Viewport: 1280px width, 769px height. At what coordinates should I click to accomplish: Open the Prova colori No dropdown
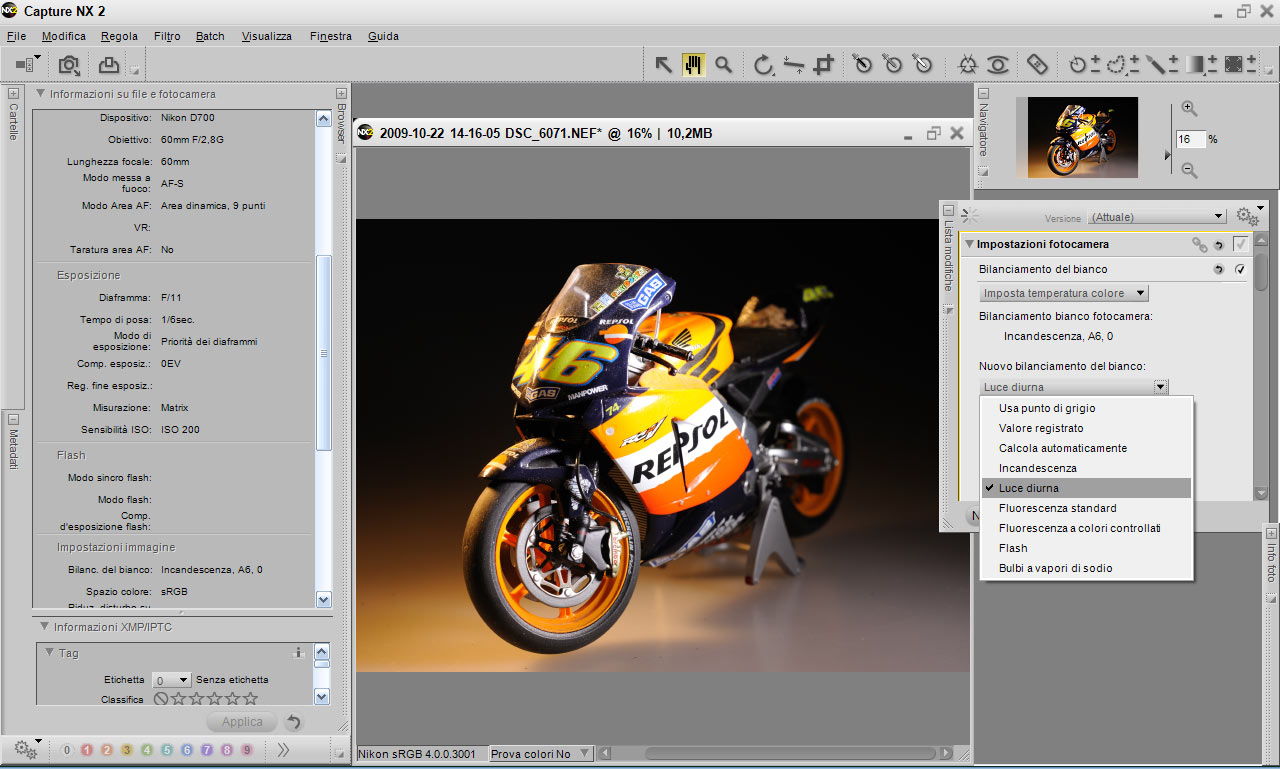(x=541, y=754)
